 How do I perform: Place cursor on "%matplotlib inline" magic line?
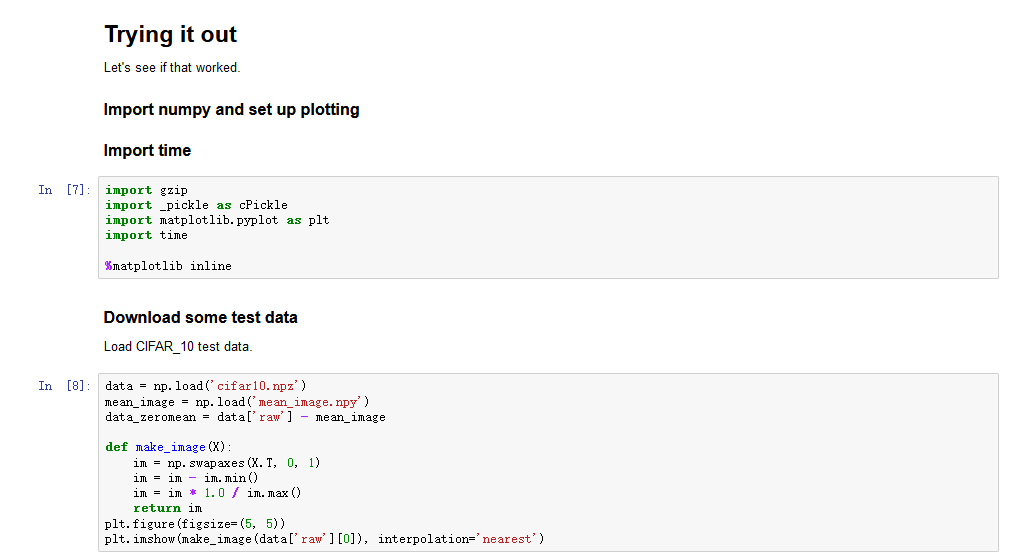click(x=168, y=266)
